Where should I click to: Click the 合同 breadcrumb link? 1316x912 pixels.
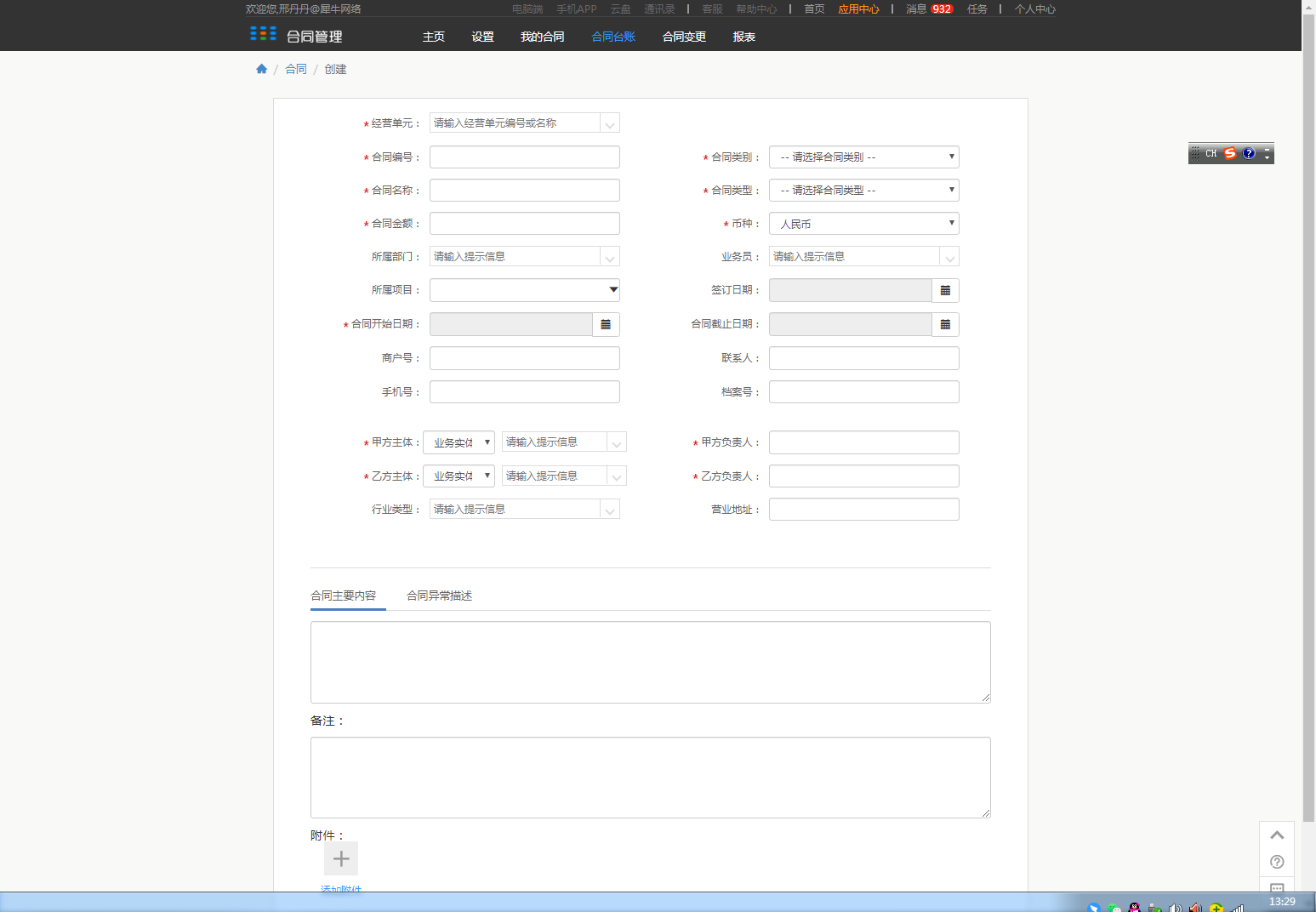(x=296, y=69)
